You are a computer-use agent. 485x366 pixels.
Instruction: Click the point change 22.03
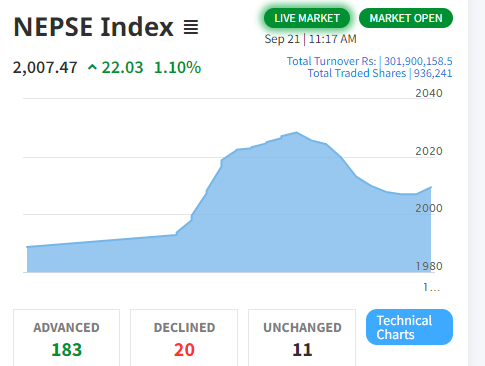coord(122,68)
